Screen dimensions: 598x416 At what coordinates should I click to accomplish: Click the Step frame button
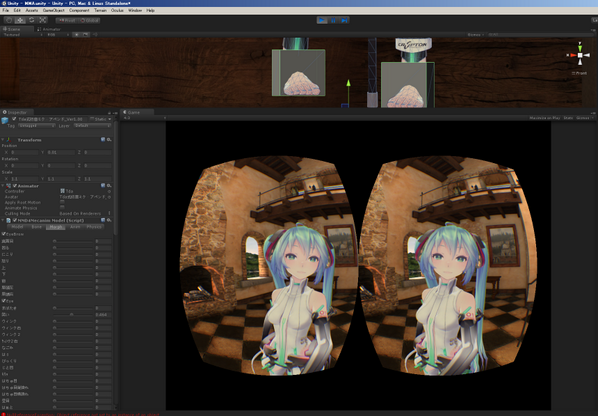pyautogui.click(x=344, y=20)
